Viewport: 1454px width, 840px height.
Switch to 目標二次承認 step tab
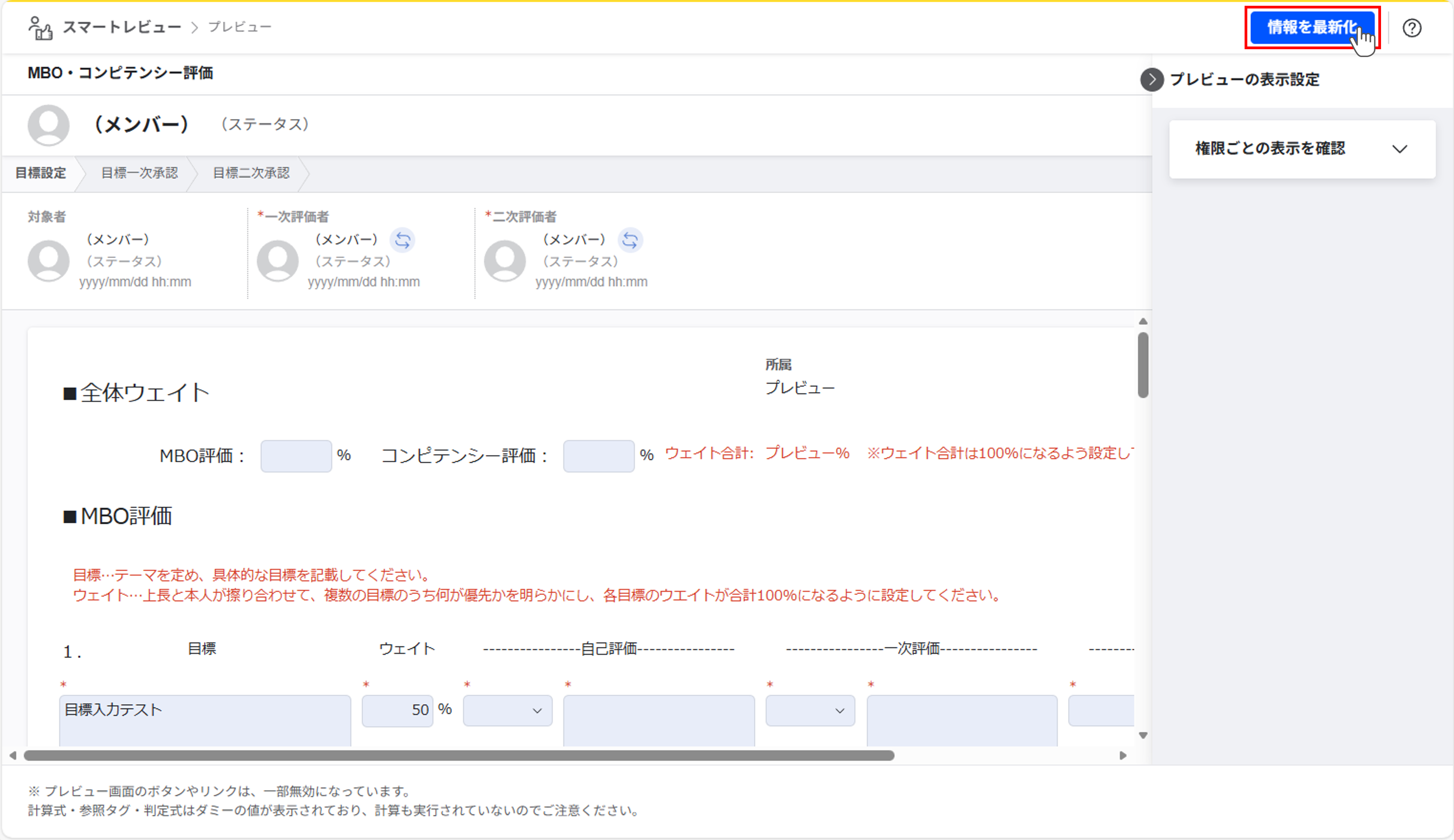coord(251,173)
